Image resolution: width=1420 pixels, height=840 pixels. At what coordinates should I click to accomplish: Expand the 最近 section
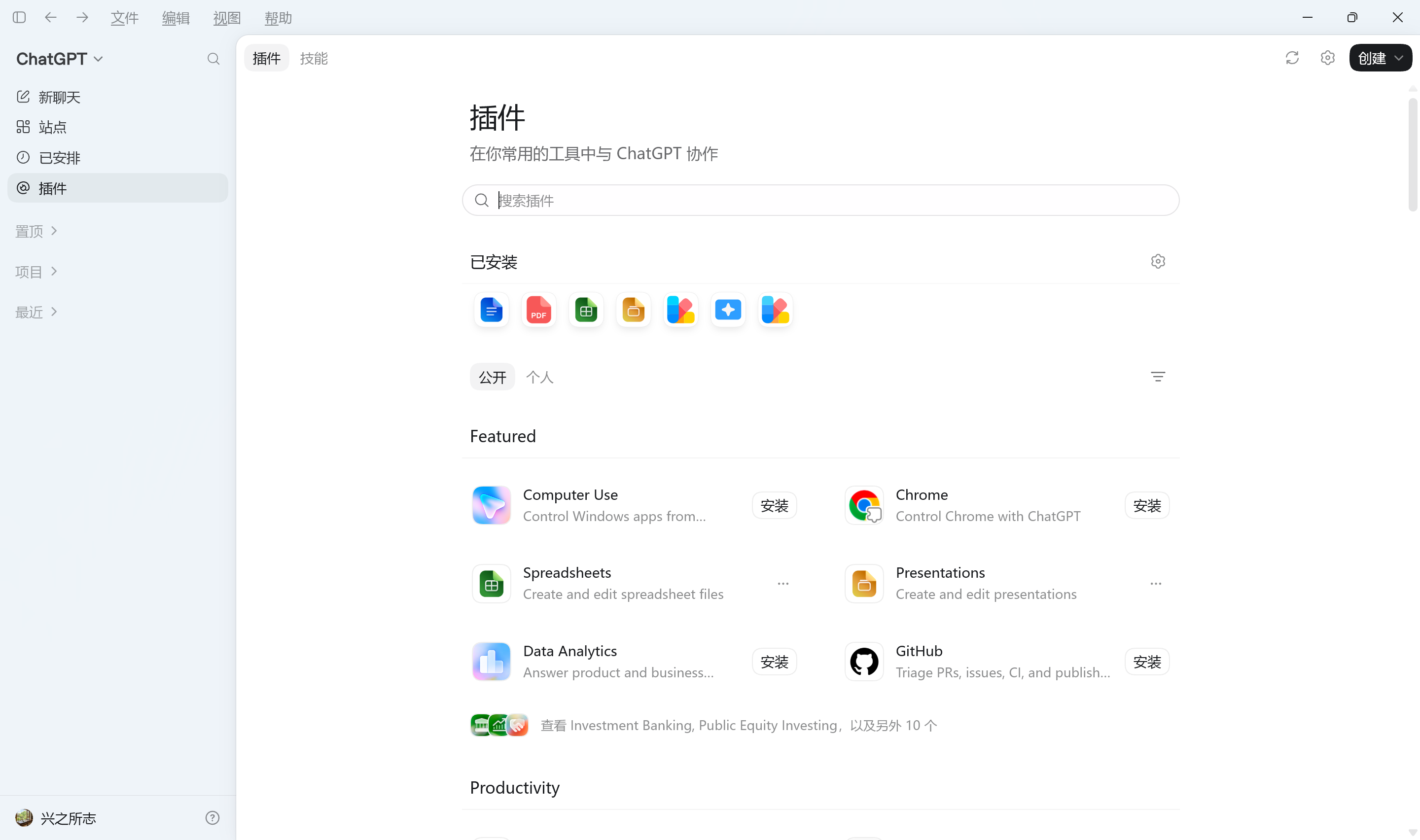click(x=36, y=312)
